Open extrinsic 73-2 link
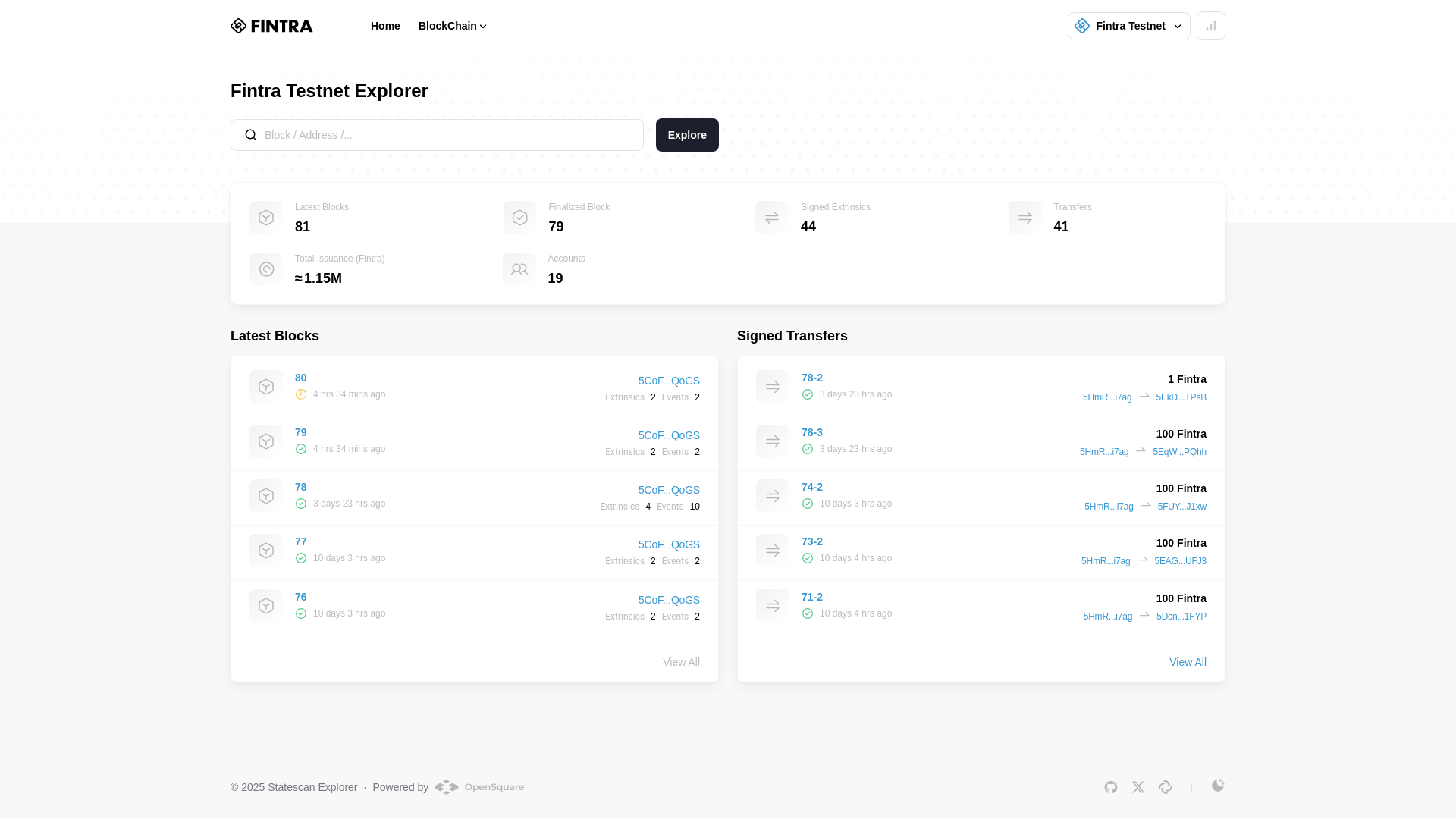1456x819 pixels. 812,541
